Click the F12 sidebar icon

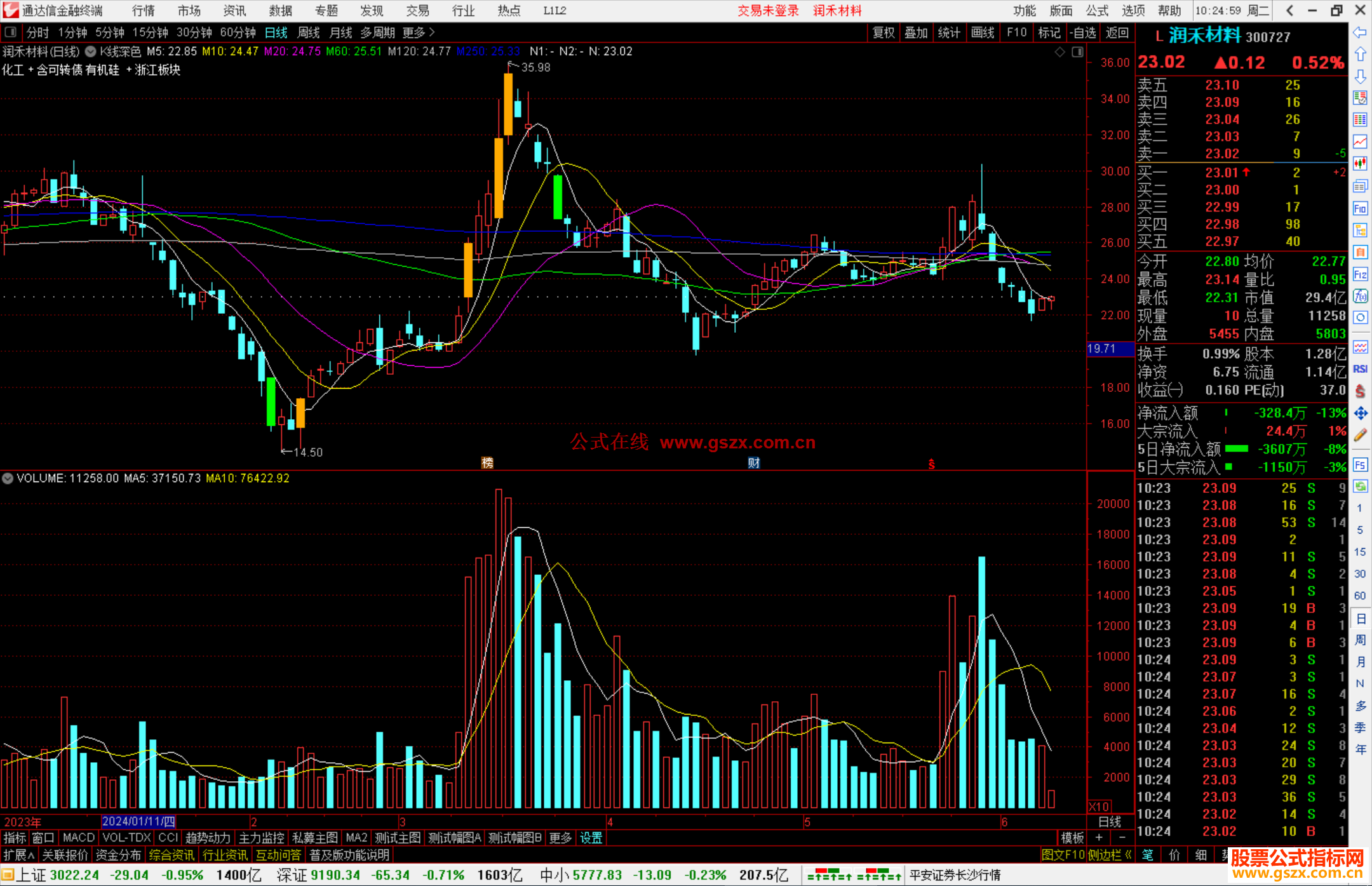pyautogui.click(x=1360, y=274)
